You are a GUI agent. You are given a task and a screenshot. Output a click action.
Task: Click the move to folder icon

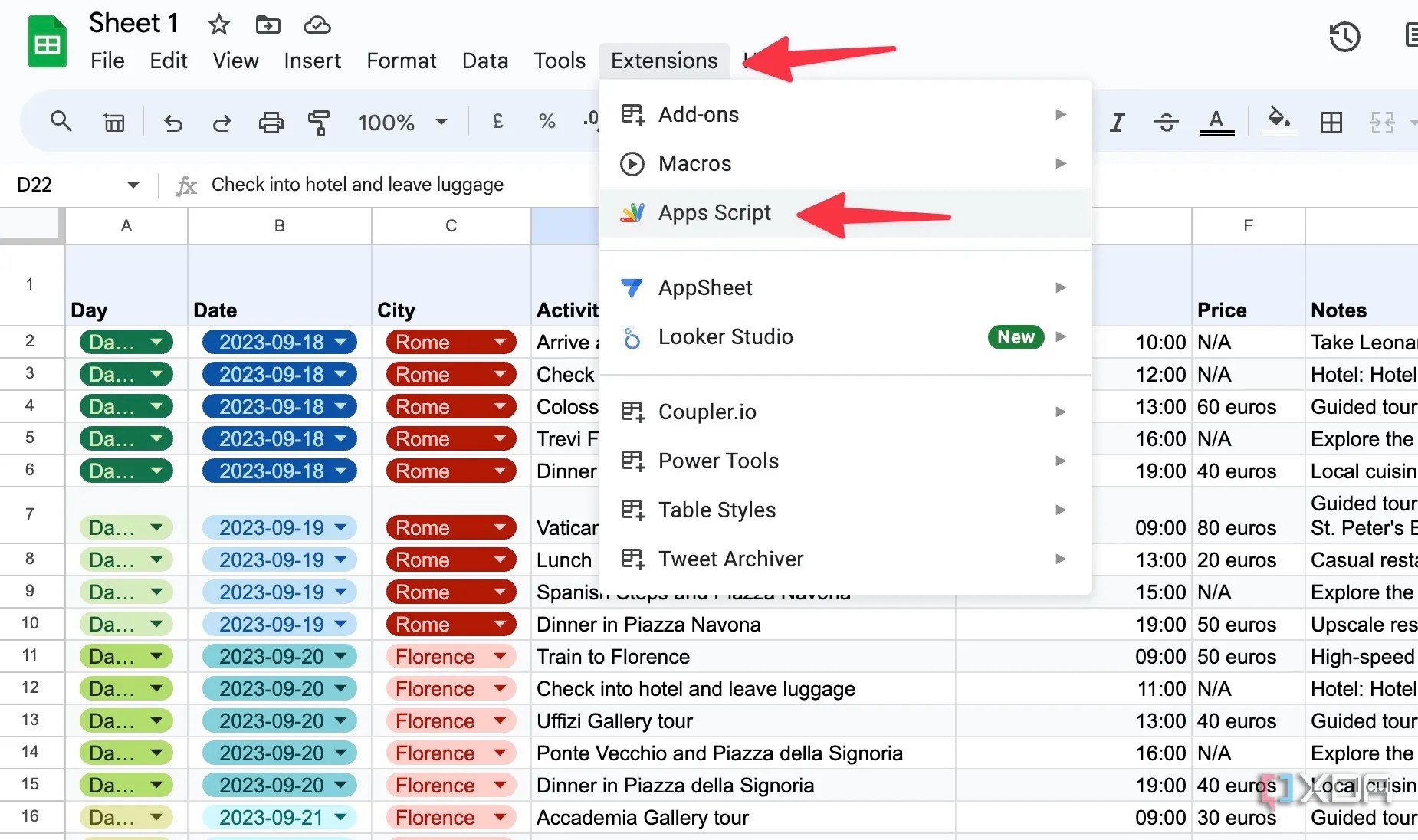[268, 25]
